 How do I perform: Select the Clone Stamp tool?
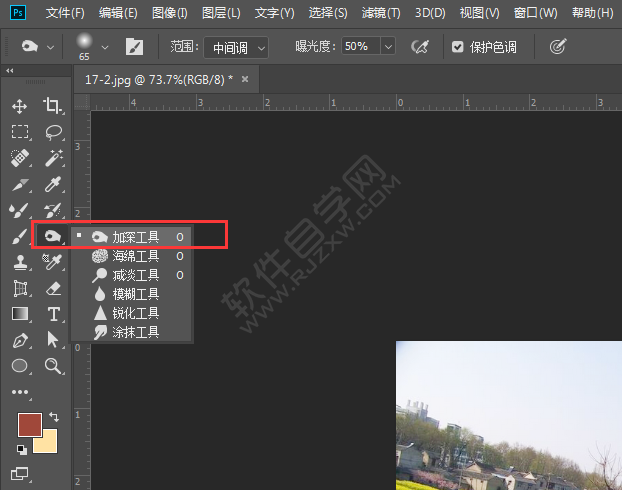pyautogui.click(x=20, y=262)
